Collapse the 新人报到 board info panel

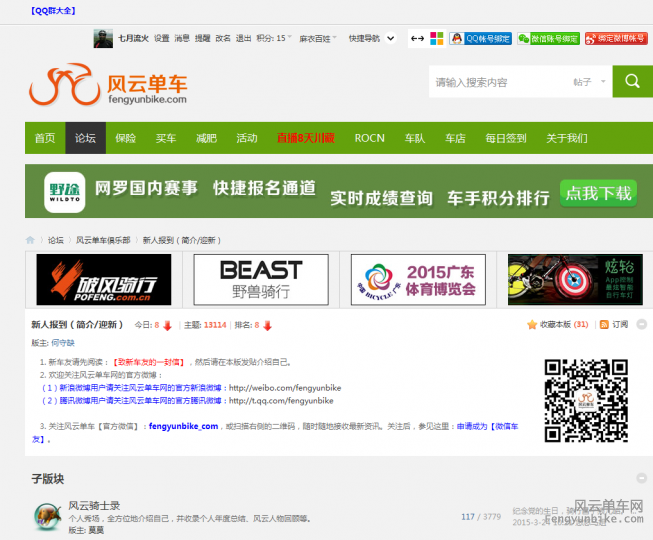(x=641, y=325)
